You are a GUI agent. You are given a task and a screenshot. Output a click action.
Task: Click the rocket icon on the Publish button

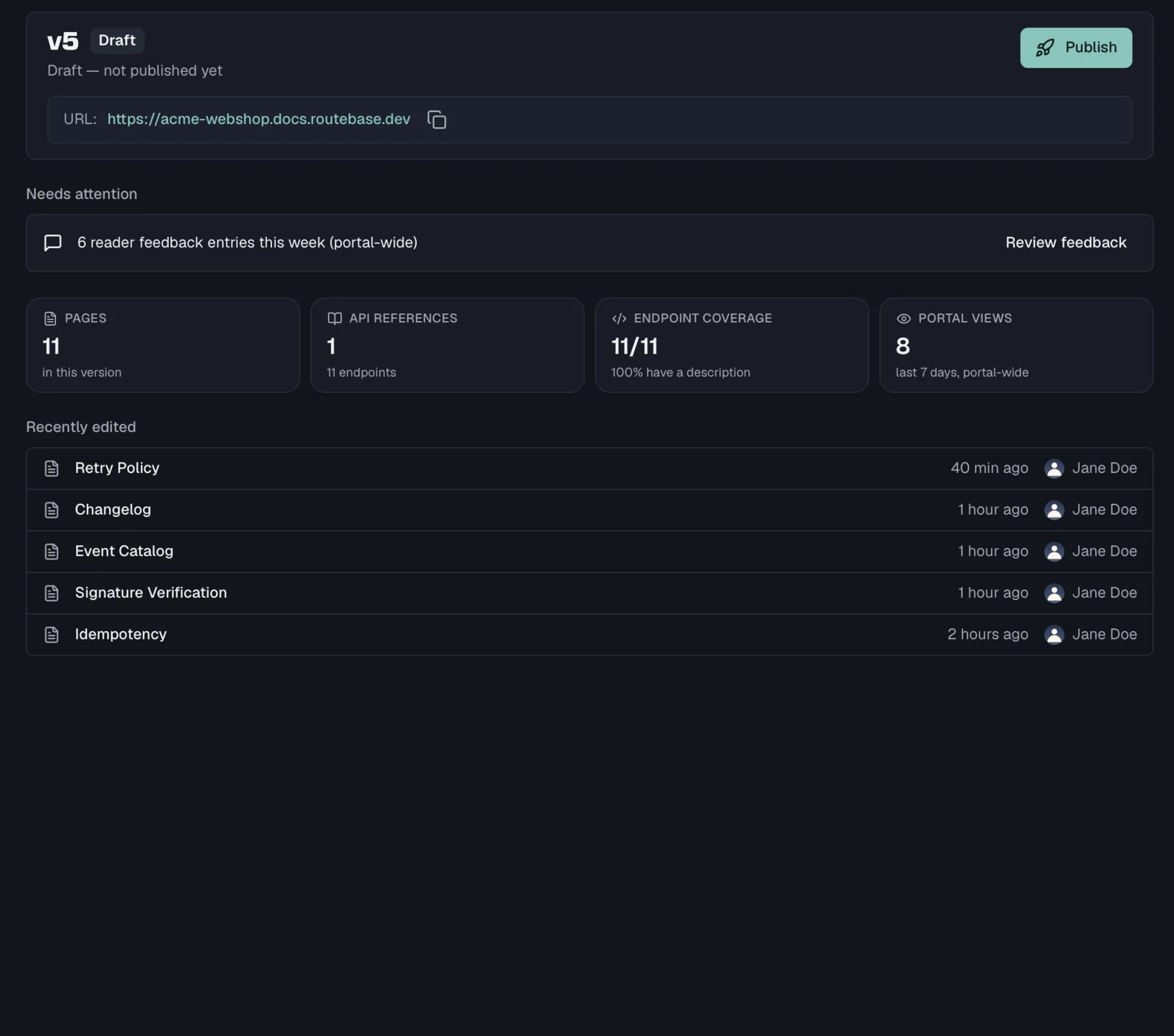tap(1045, 48)
